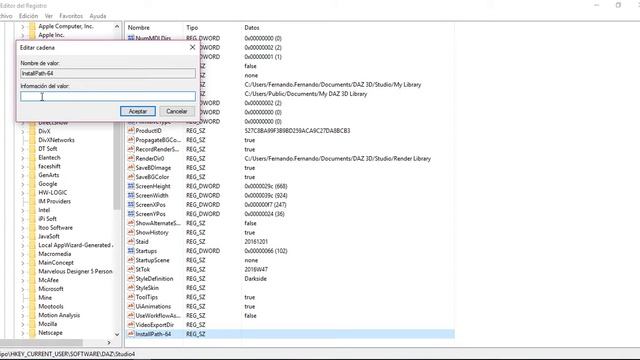This screenshot has height=360, width=640.
Task: Select the Motion Analysis key
Action: tap(59, 315)
